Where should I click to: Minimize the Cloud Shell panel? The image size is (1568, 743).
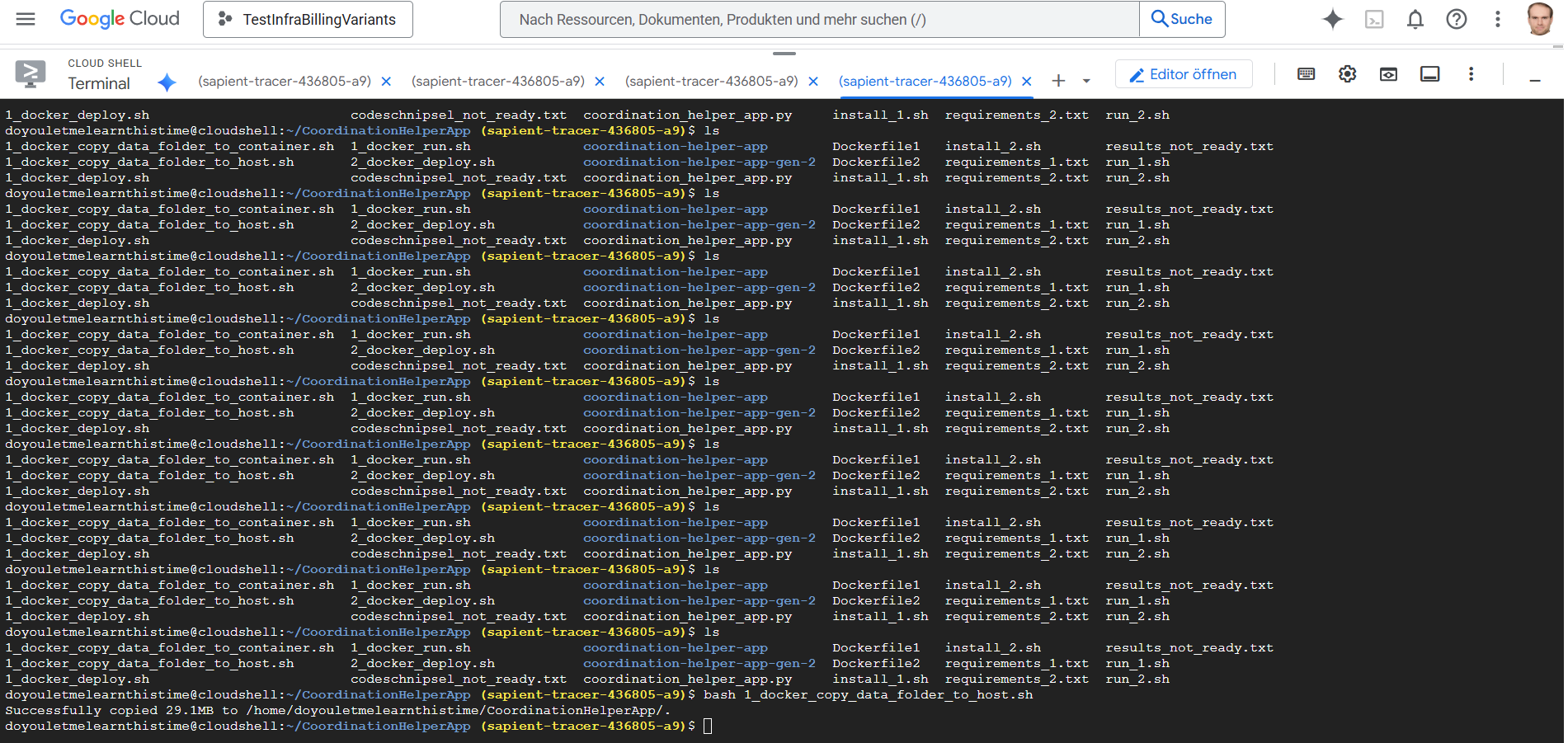click(1535, 80)
